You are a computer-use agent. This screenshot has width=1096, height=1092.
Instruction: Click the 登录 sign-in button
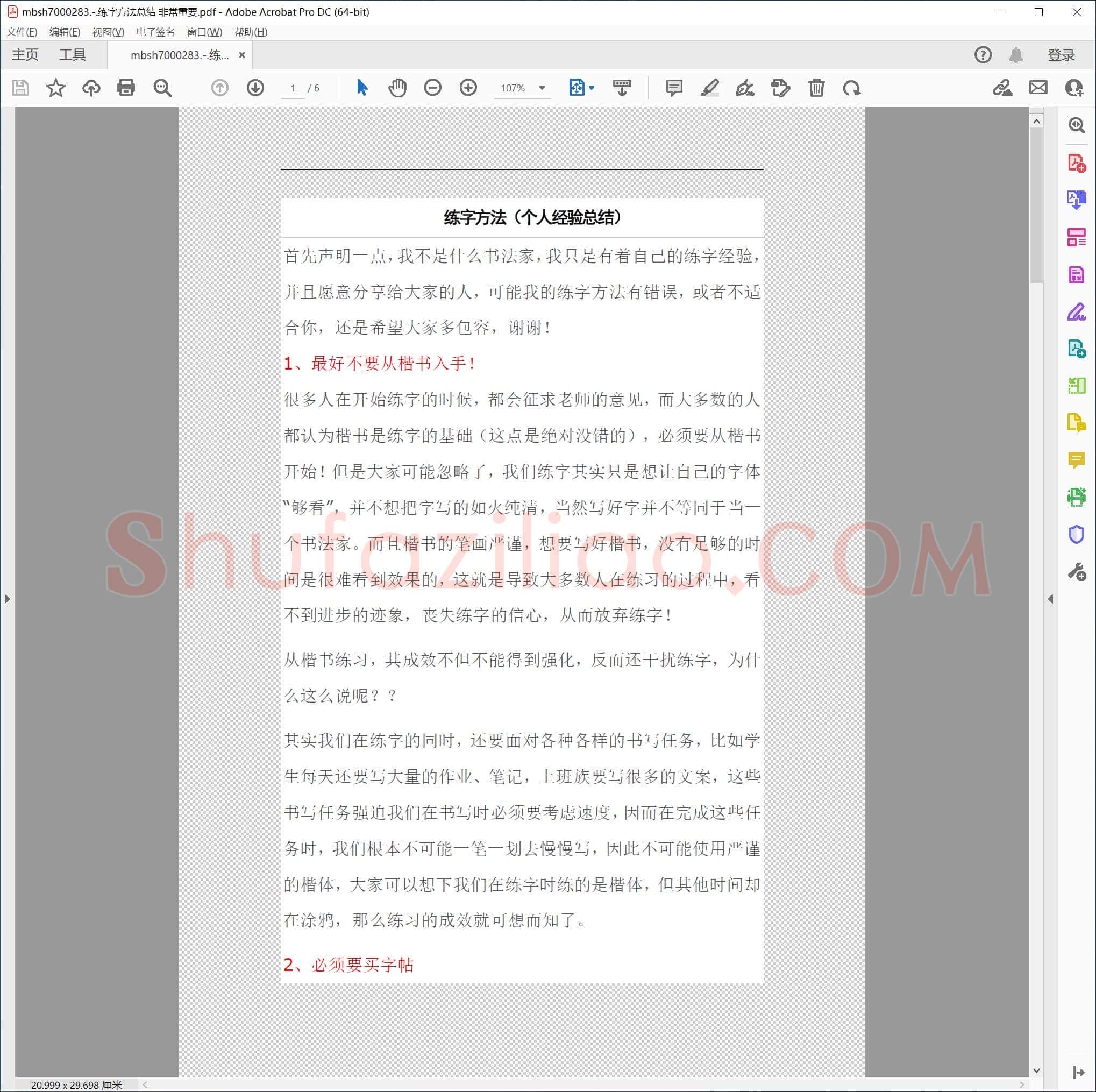1062,55
